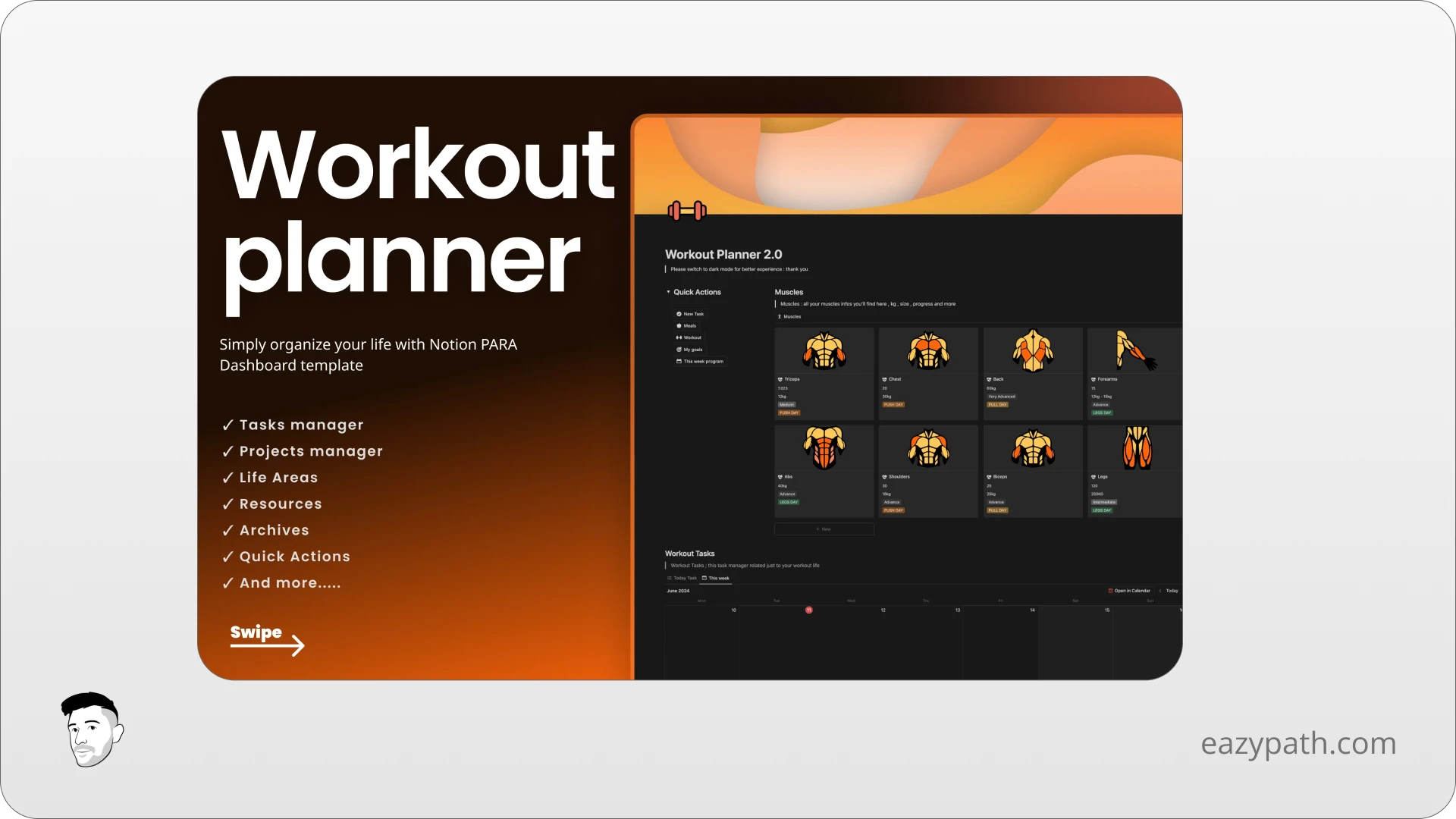The width and height of the screenshot is (1456, 819).
Task: Click the list icon beside Today Task
Action: (670, 578)
